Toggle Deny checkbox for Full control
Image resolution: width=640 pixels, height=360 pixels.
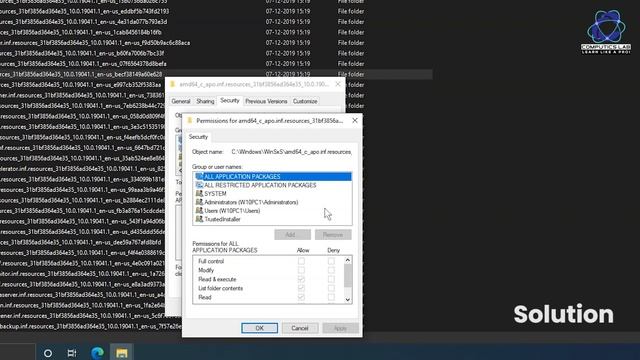pos(331,261)
